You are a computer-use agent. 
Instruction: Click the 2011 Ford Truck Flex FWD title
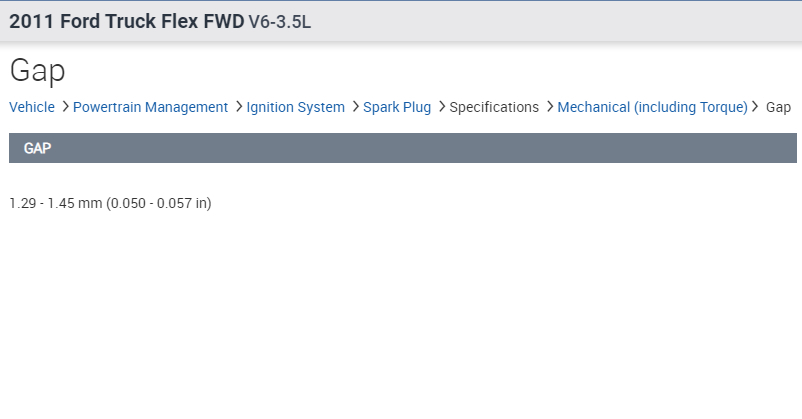tap(126, 21)
